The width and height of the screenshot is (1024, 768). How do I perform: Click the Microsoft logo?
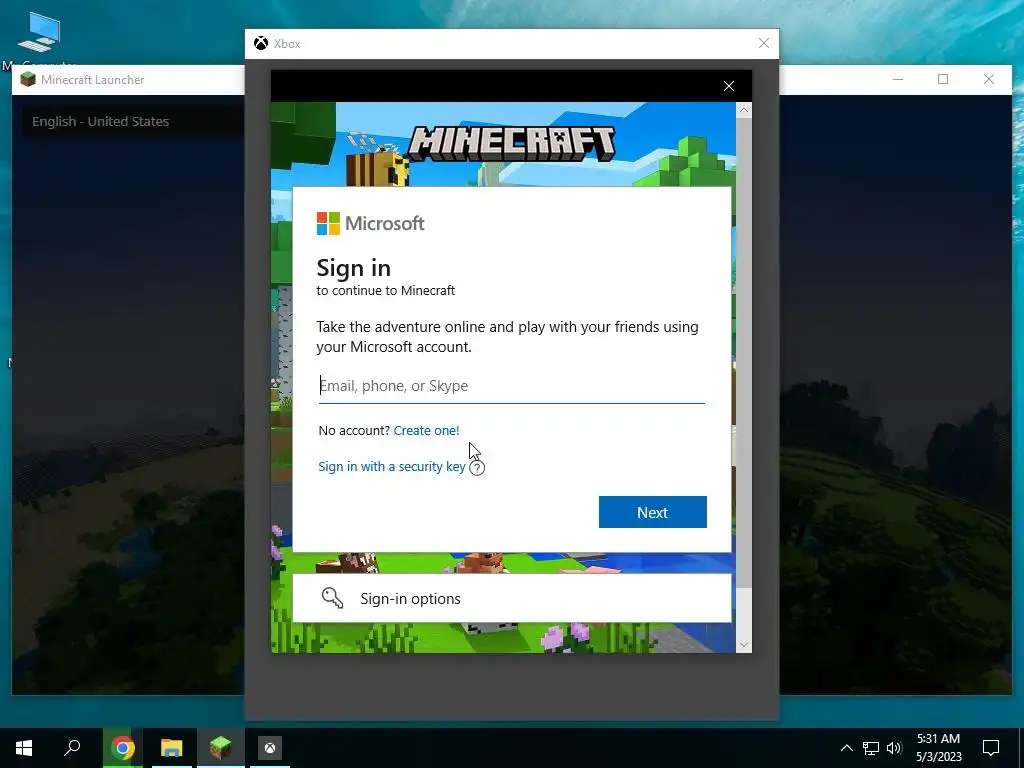coord(370,223)
